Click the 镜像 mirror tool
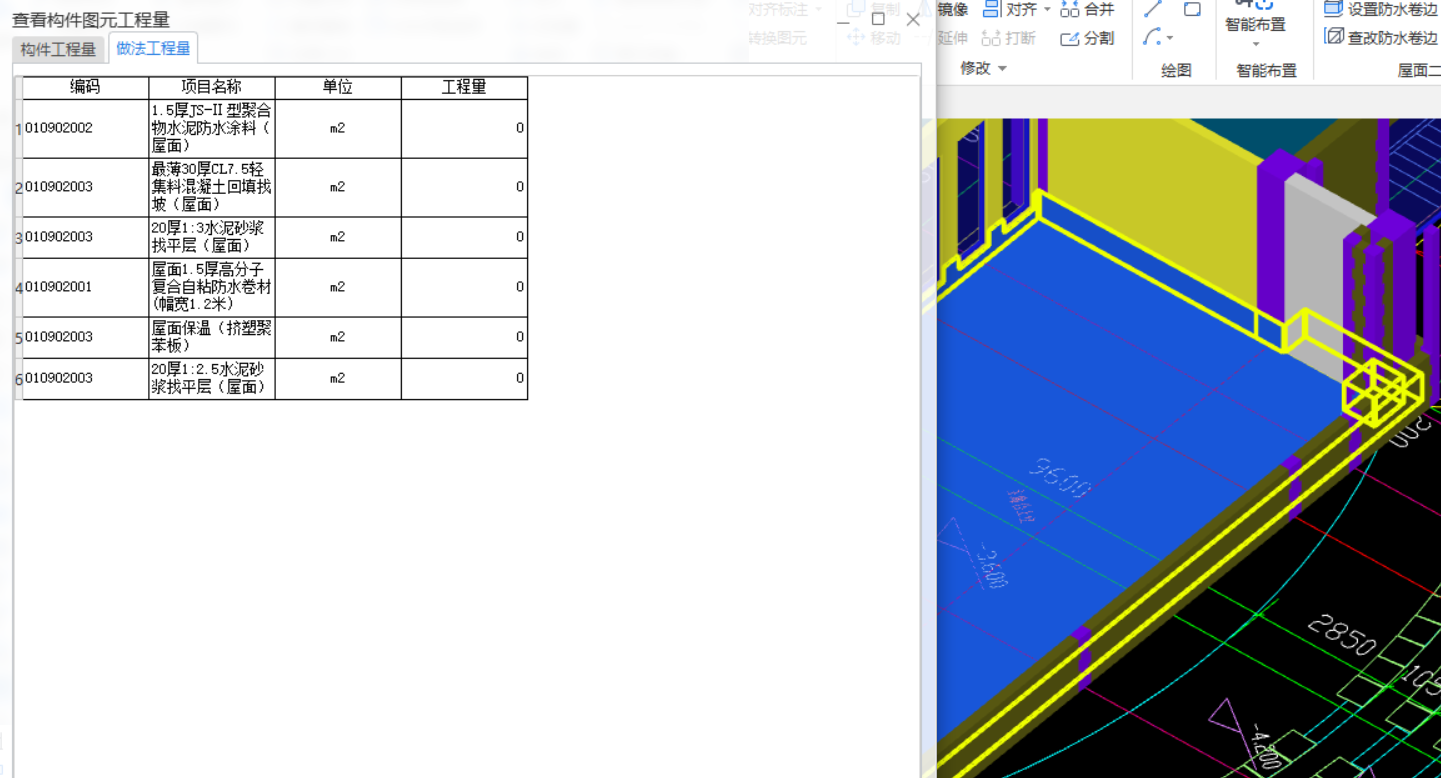 pos(953,9)
